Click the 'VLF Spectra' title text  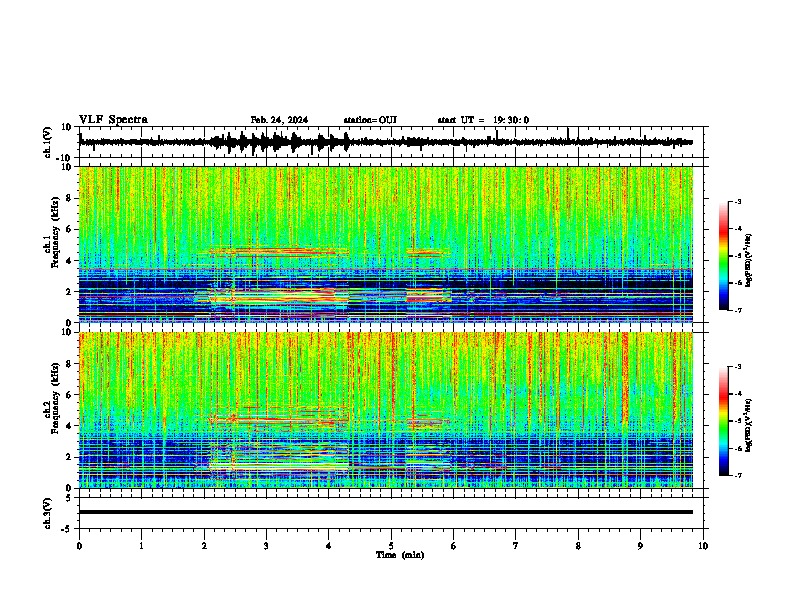click(x=113, y=120)
